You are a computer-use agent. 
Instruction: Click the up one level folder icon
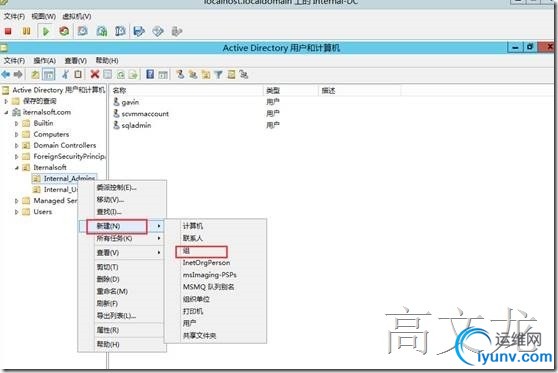tap(35, 74)
